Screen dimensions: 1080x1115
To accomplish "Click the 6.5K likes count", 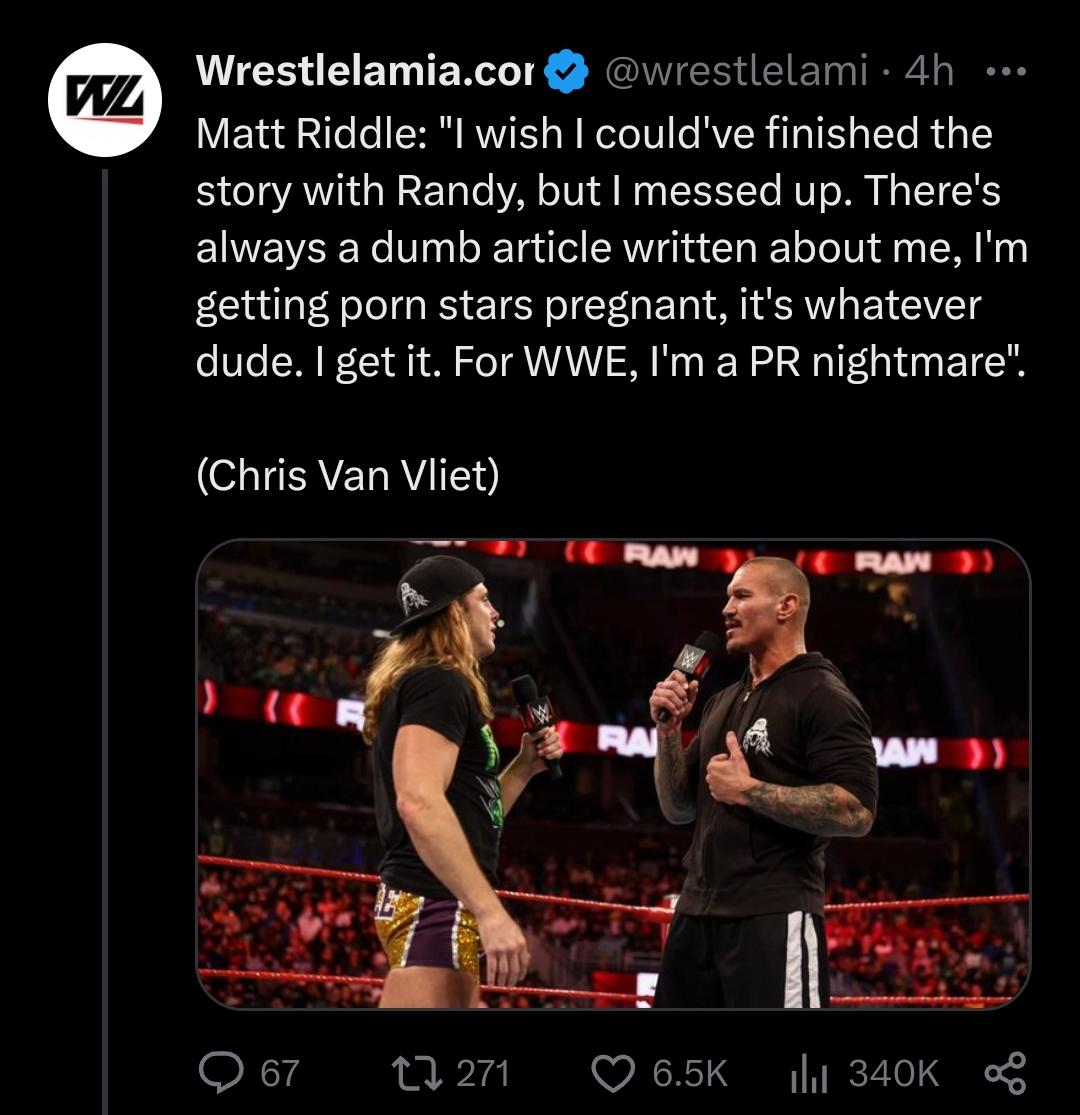I will pos(690,1073).
